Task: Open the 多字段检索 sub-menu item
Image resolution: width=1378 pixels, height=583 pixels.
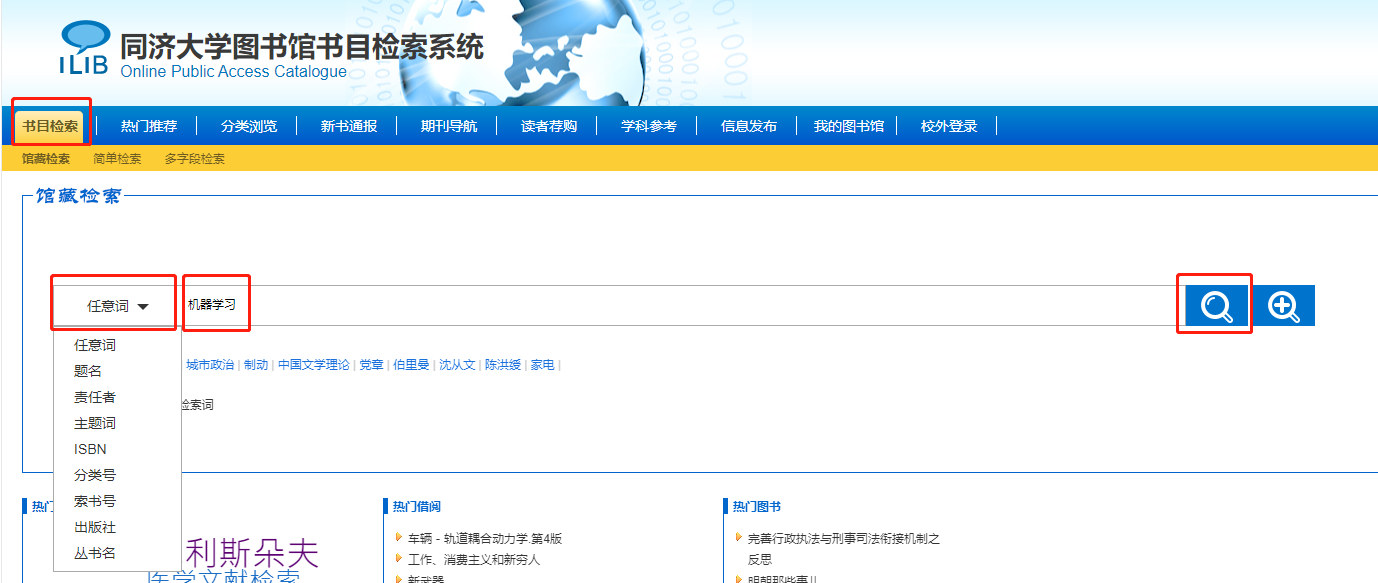Action: (x=195, y=159)
